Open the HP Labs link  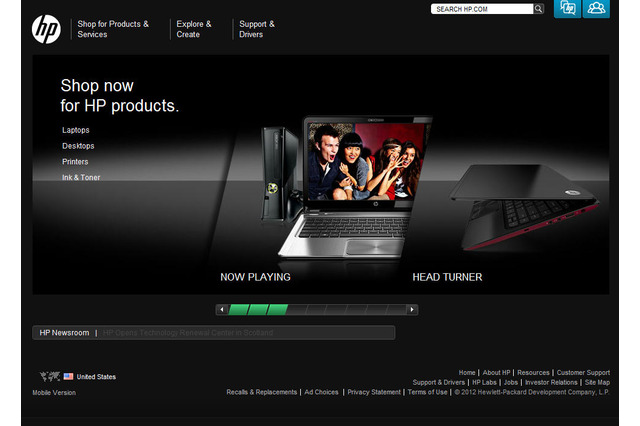484,382
